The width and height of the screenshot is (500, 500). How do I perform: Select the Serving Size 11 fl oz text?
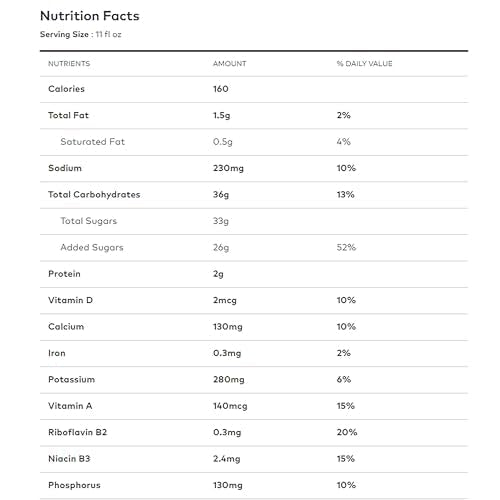tap(81, 34)
